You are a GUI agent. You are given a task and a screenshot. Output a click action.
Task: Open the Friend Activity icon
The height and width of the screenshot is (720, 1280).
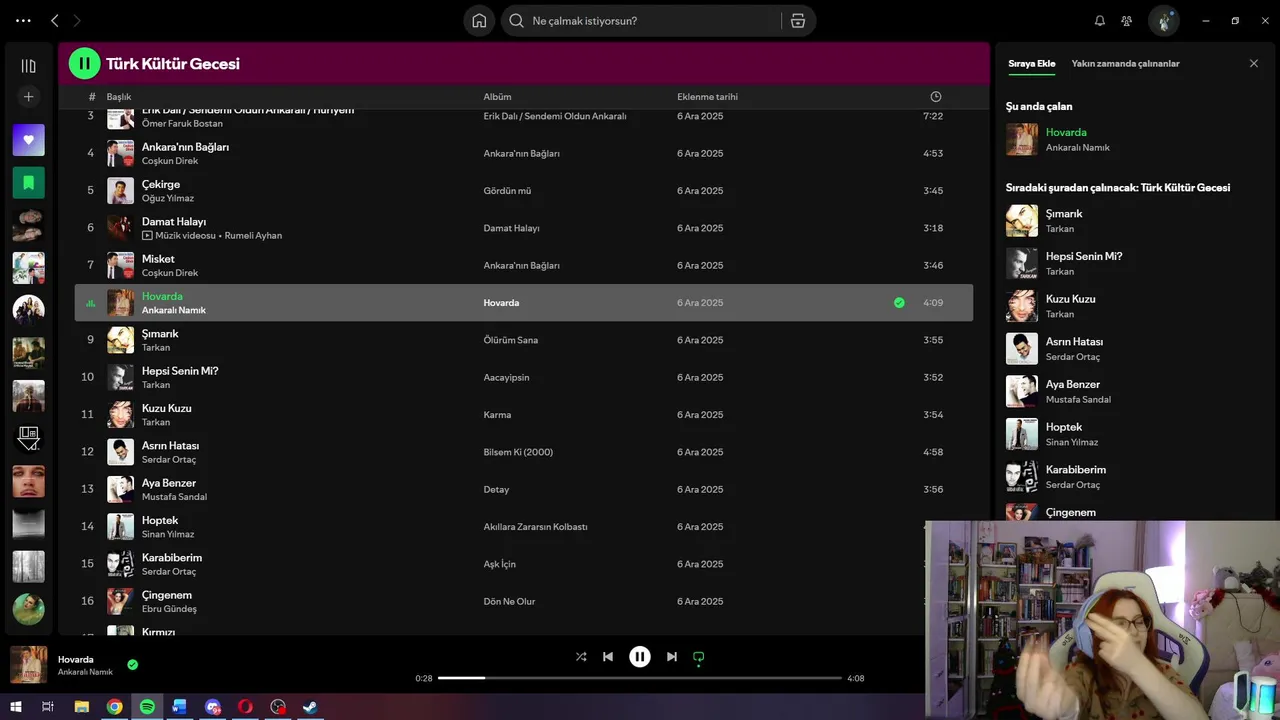(1127, 20)
